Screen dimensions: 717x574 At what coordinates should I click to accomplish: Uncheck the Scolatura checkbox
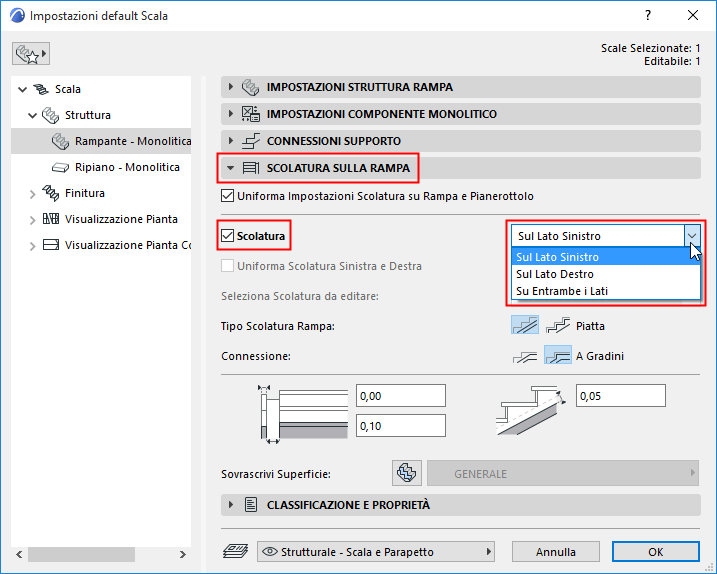[227, 236]
